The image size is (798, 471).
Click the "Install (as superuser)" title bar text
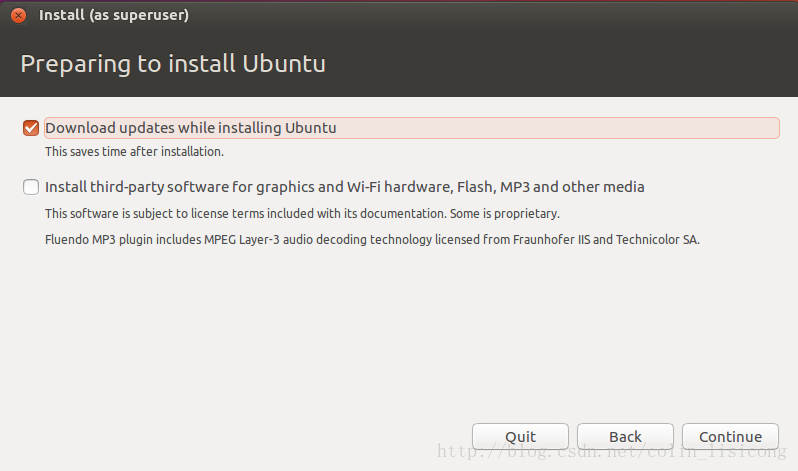click(x=113, y=15)
